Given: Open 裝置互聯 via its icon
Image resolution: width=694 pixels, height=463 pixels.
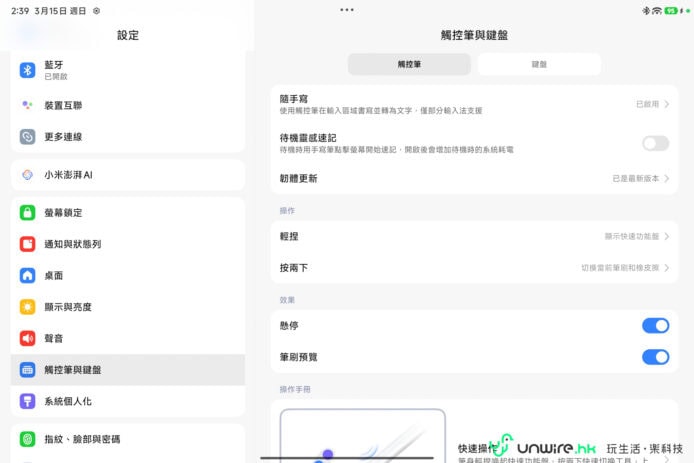Looking at the screenshot, I should (x=28, y=105).
